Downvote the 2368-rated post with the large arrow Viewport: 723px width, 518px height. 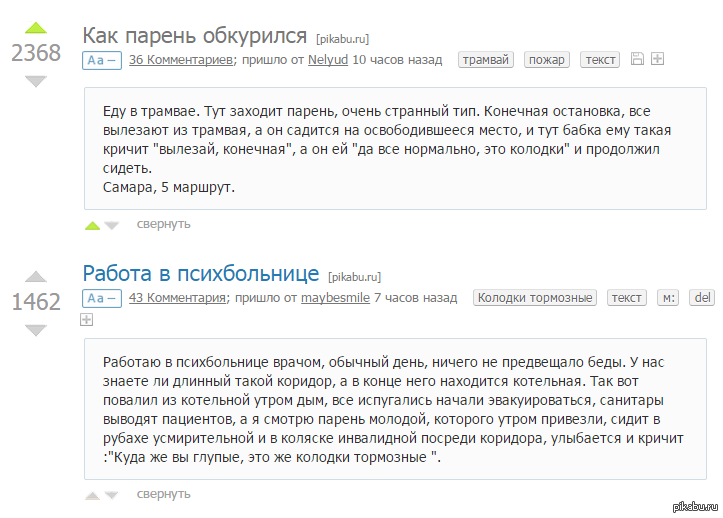pyautogui.click(x=36, y=81)
